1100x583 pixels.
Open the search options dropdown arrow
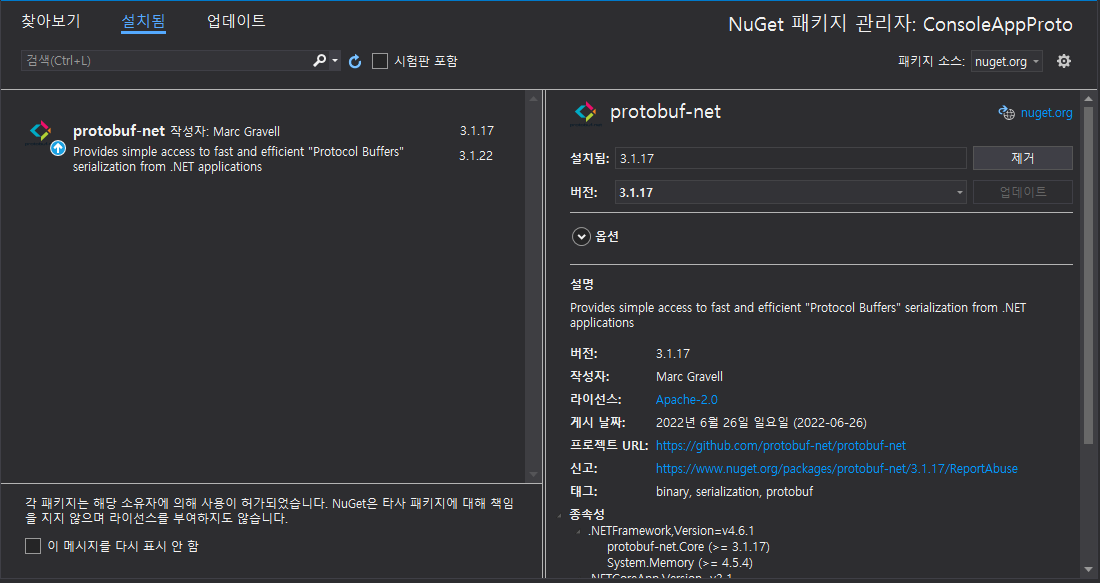pyautogui.click(x=335, y=60)
